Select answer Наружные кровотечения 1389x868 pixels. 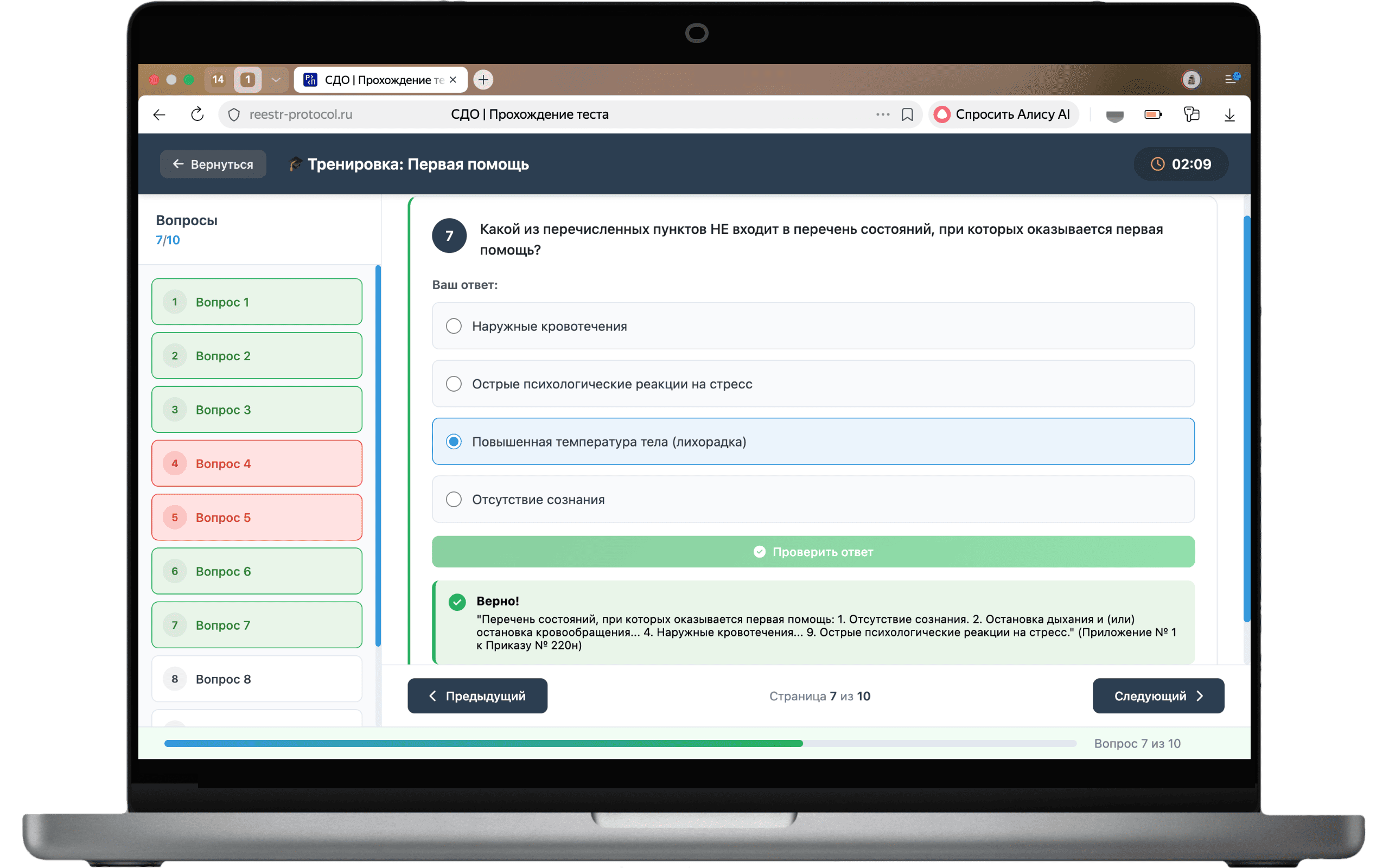pos(813,325)
